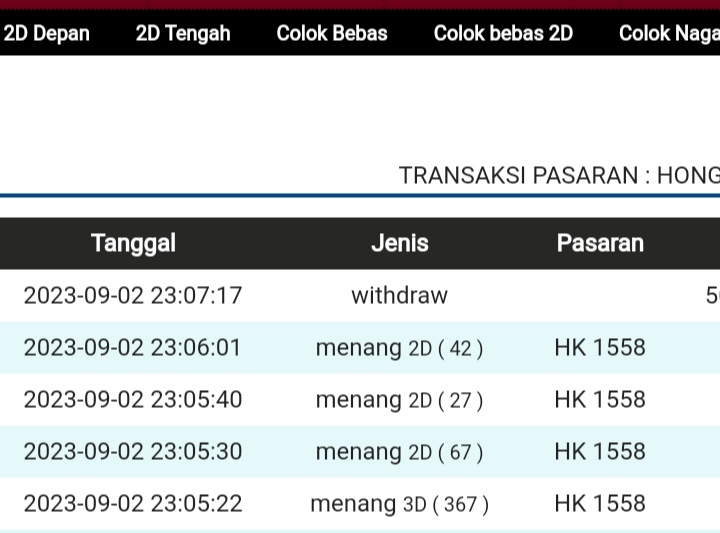The image size is (720, 533).
Task: Click the 23:06:01 date cell
Action: pos(133,347)
